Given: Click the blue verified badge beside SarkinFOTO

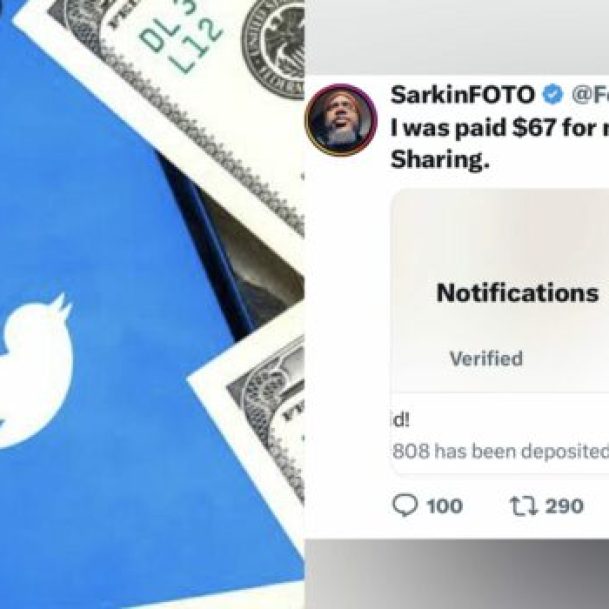Looking at the screenshot, I should (x=553, y=95).
